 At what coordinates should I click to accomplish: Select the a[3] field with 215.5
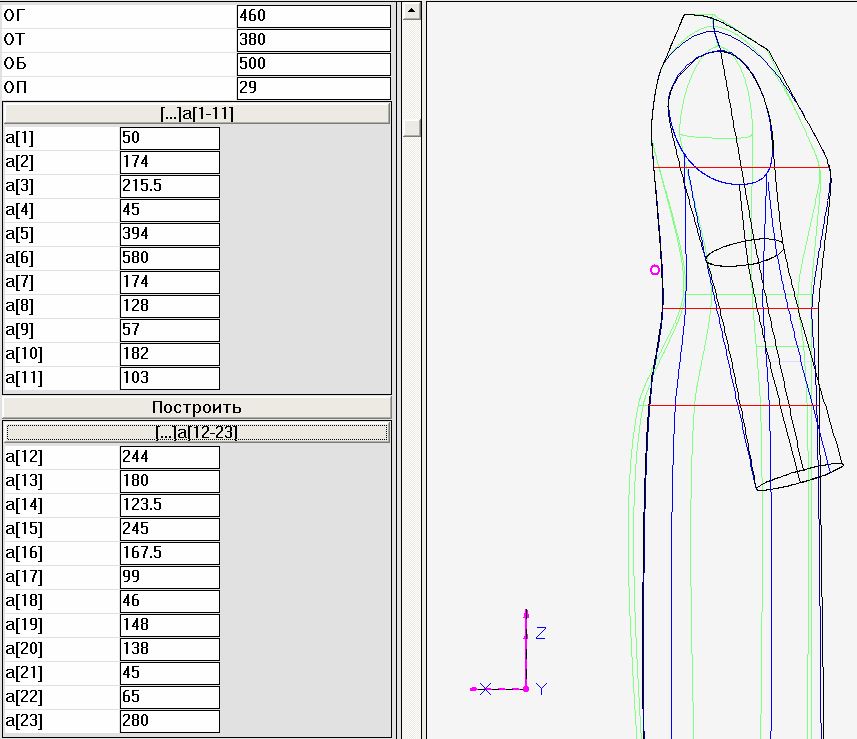coord(170,186)
